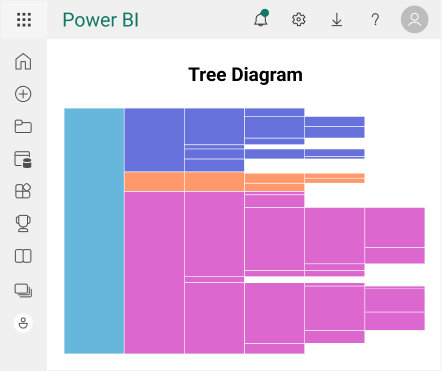Select the large orange block

(x=154, y=182)
